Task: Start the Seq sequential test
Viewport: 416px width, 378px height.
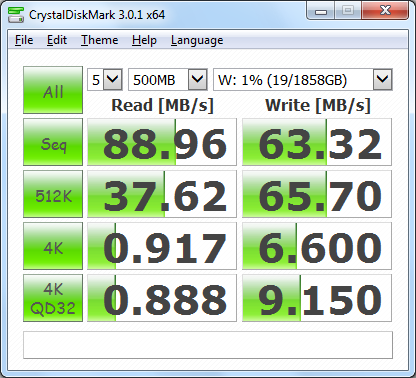Action: [53, 142]
